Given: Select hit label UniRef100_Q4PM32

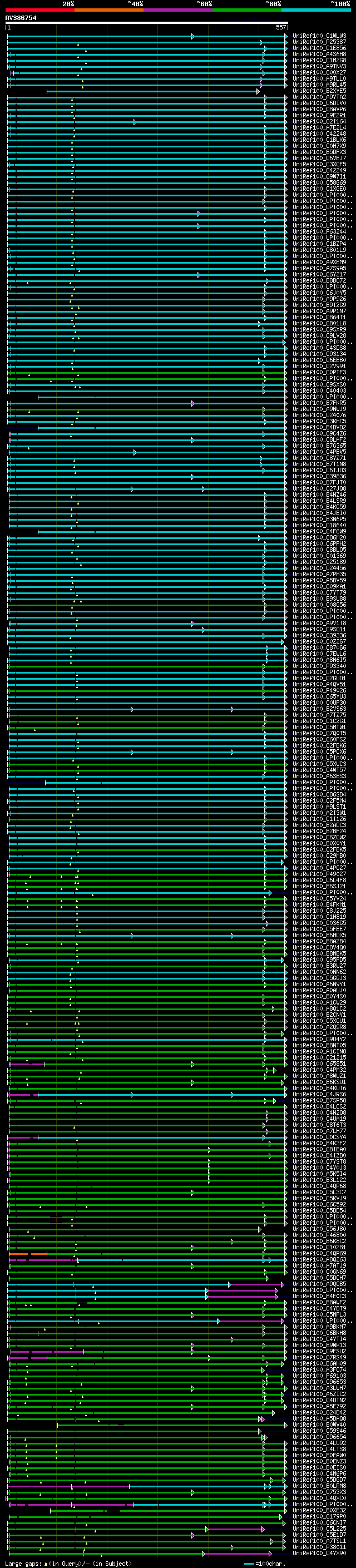Looking at the screenshot, I should pos(319,1070).
